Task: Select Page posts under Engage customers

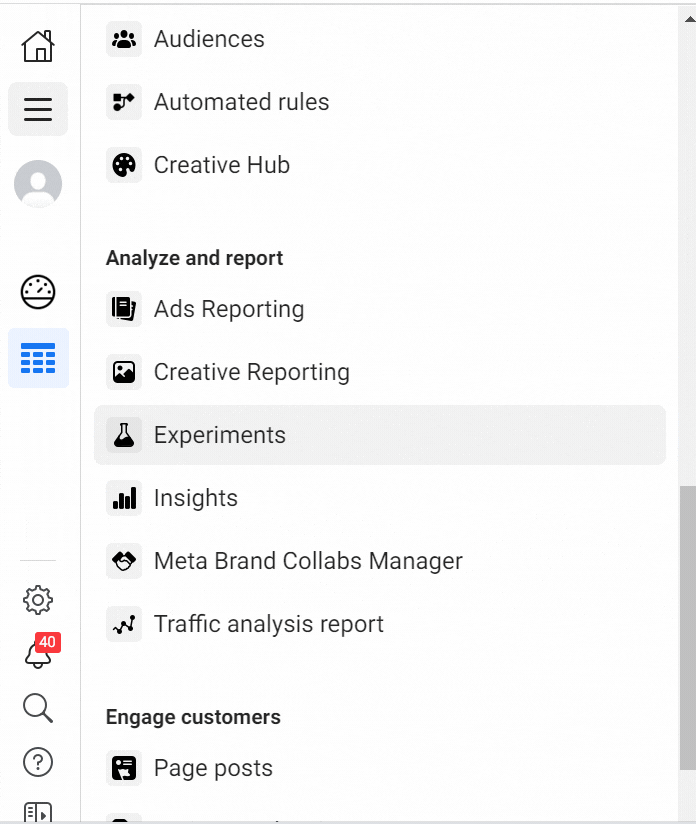Action: [x=213, y=768]
